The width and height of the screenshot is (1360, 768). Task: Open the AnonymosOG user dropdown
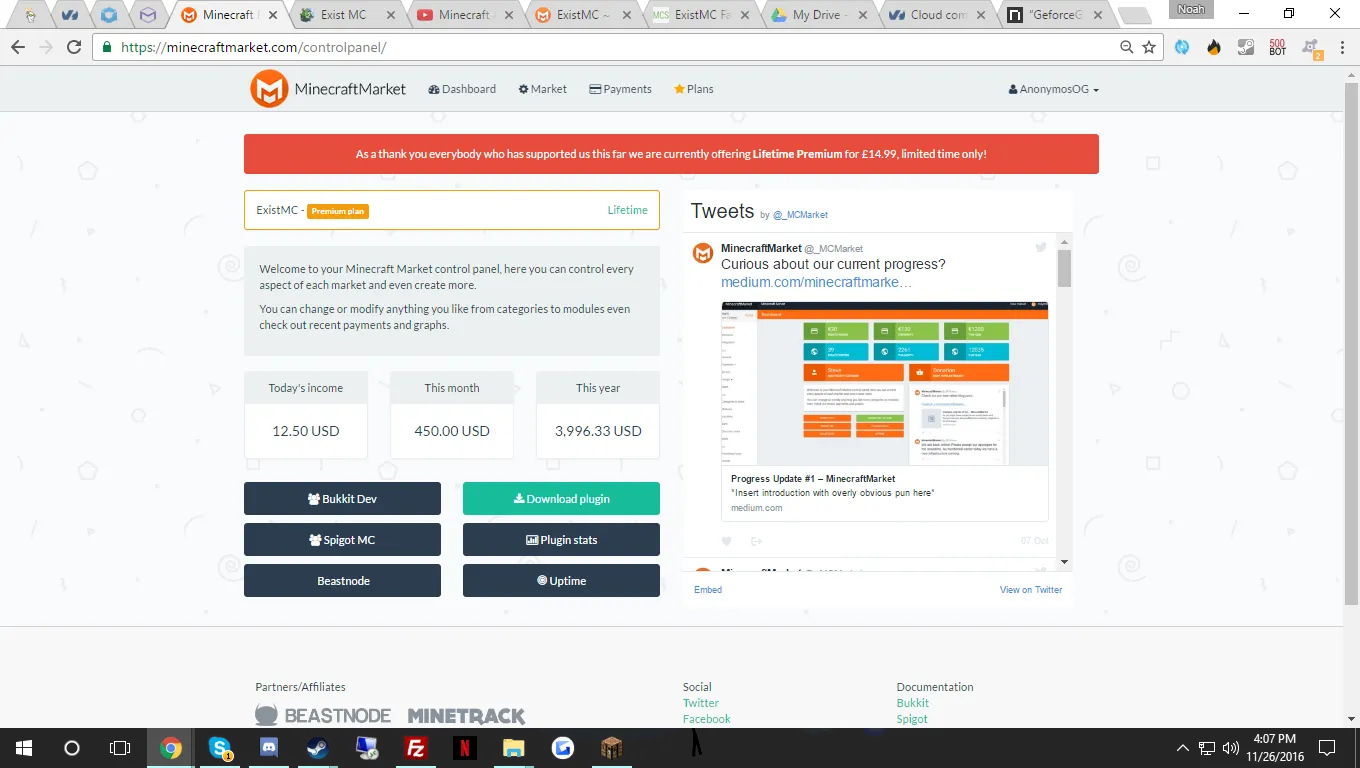pyautogui.click(x=1054, y=89)
